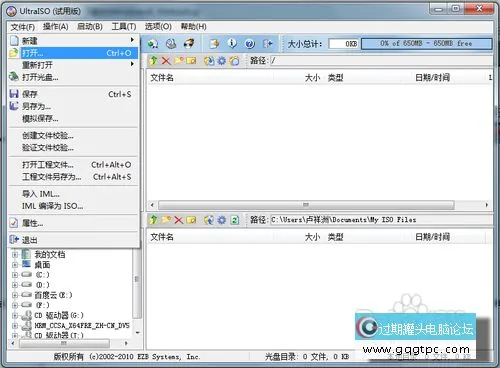The width and height of the screenshot is (500, 368).
Task: Click 文件名 column header in local files pane
Action: [x=211, y=237]
